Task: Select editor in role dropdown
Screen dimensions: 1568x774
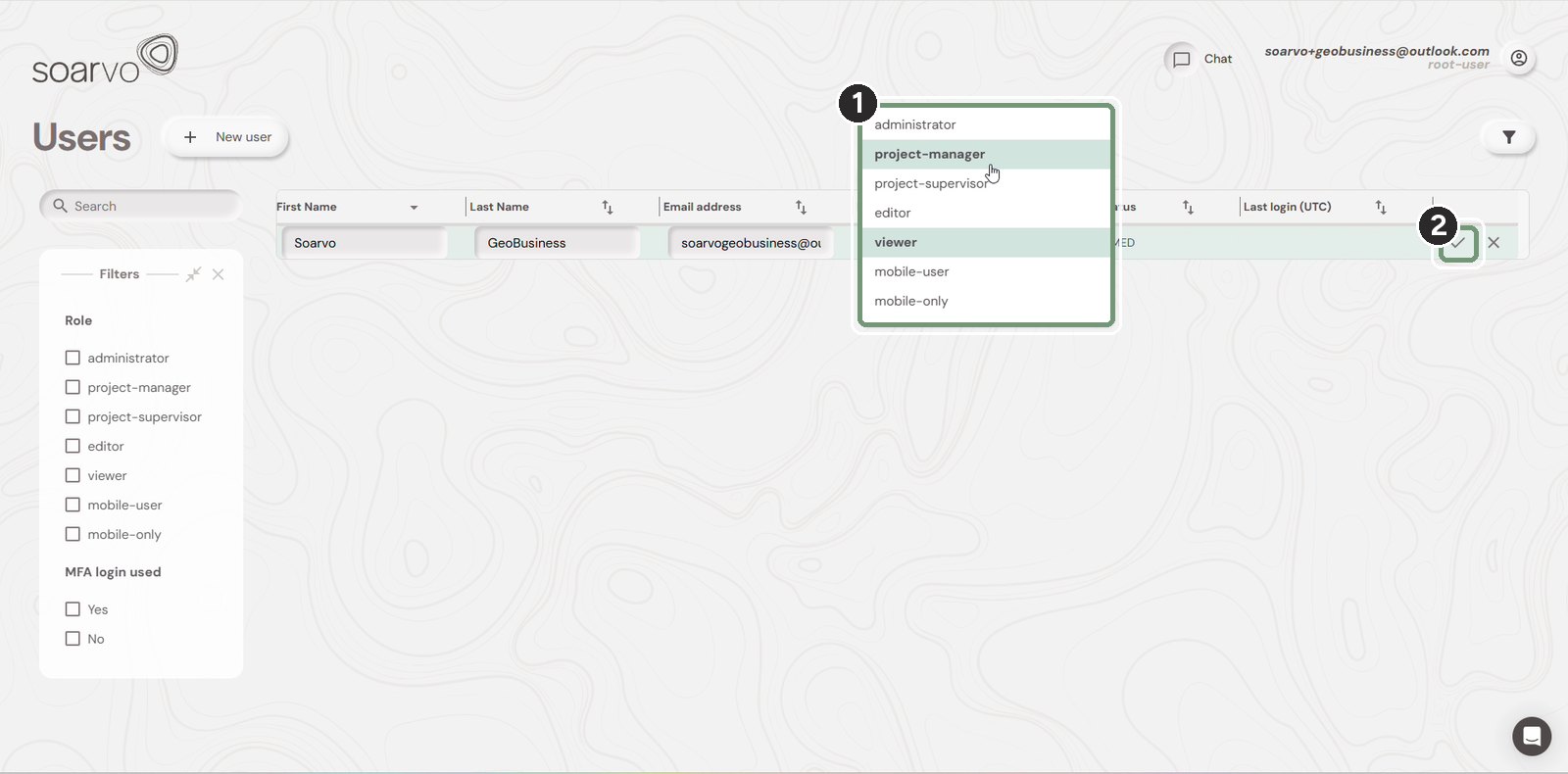Action: tap(986, 213)
